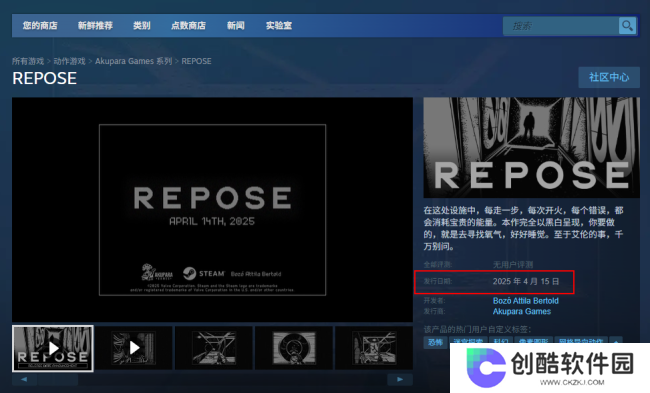Click the REPOSE breadcrumb link
Screen dimensions: 650x393
[x=196, y=61]
